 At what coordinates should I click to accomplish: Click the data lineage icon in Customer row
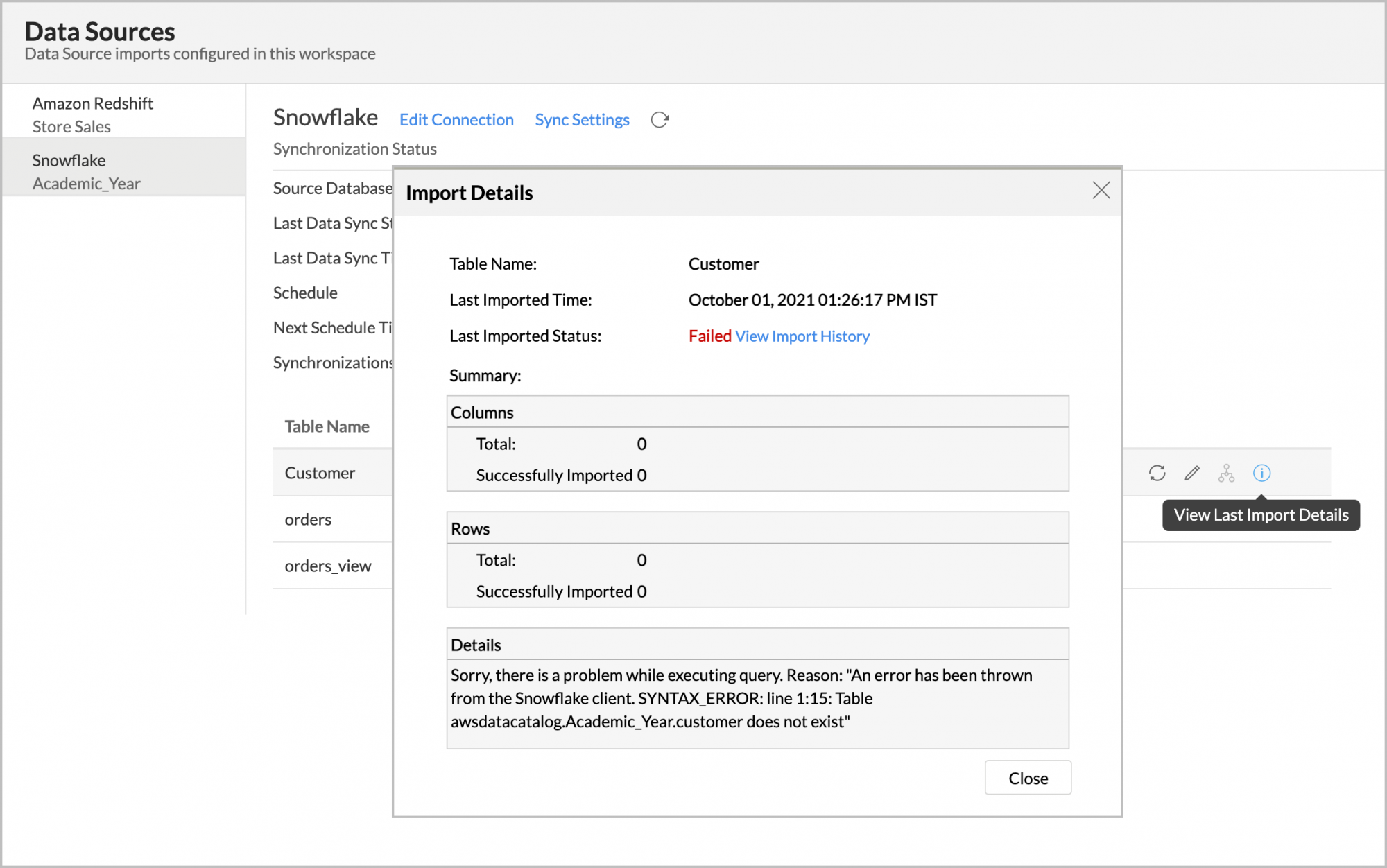[1226, 473]
